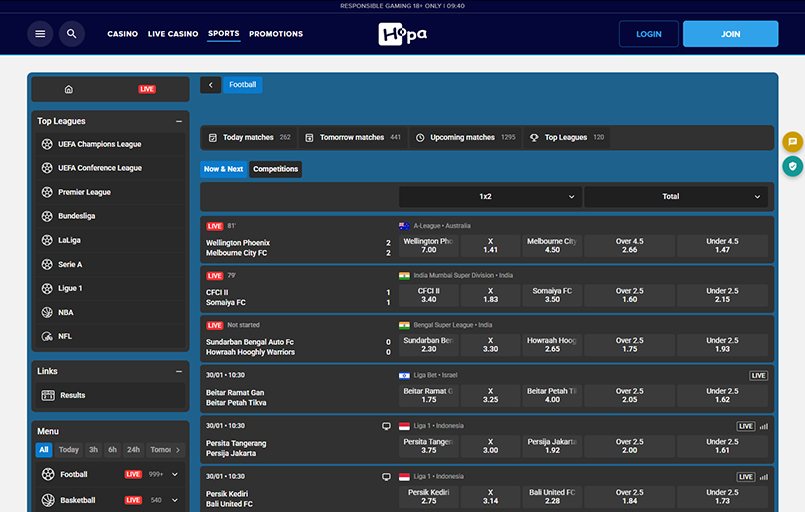Switch to the Now & Next tab
The height and width of the screenshot is (512, 805).
point(223,169)
